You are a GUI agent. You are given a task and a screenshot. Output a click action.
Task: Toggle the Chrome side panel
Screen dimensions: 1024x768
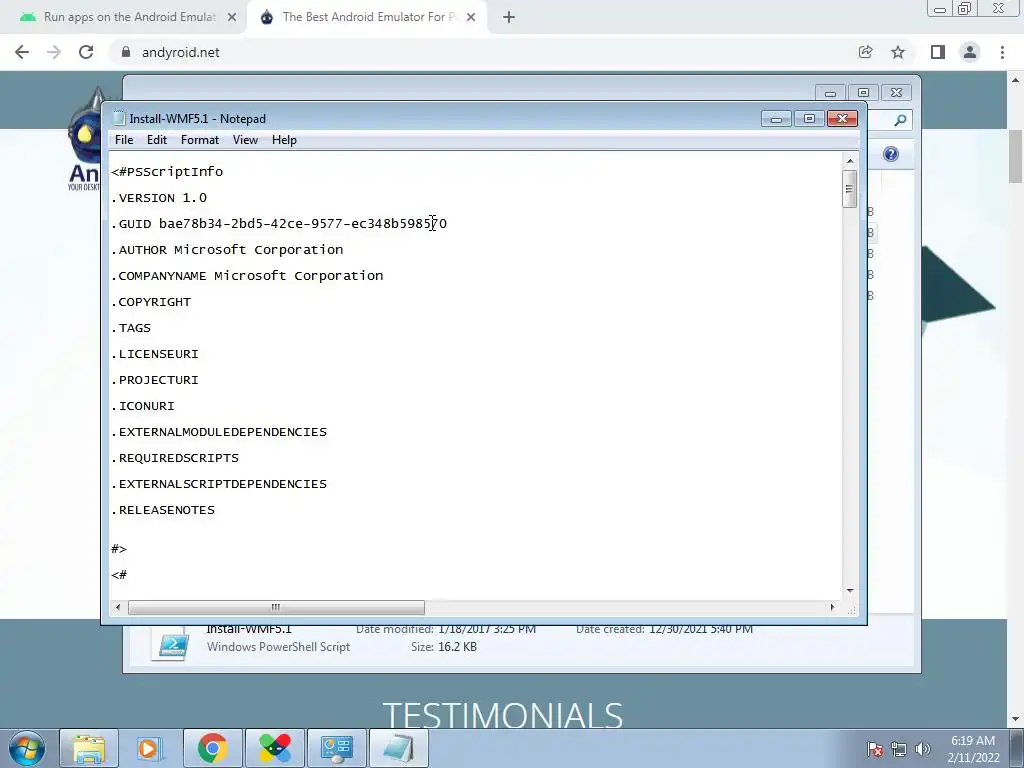pos(938,52)
